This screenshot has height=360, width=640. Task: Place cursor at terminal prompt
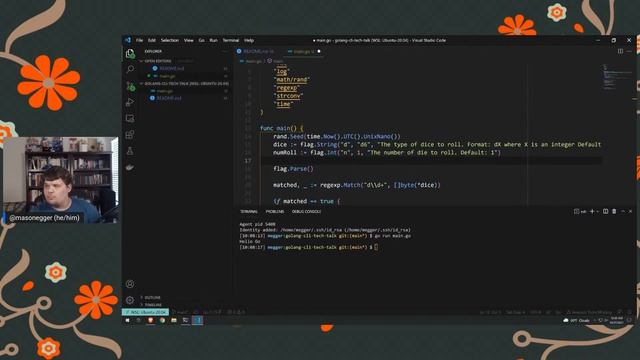(376, 247)
